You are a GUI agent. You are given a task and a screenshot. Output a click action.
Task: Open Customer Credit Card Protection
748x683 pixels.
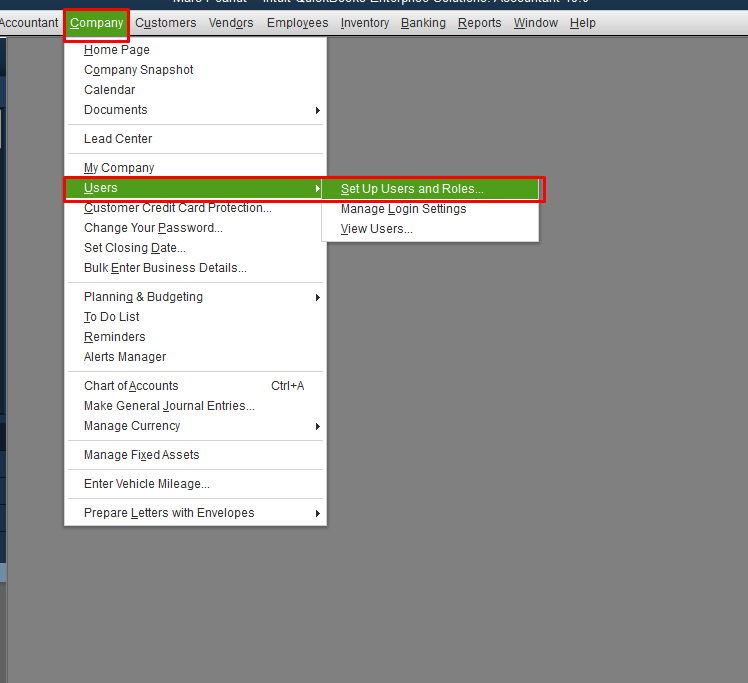point(195,208)
